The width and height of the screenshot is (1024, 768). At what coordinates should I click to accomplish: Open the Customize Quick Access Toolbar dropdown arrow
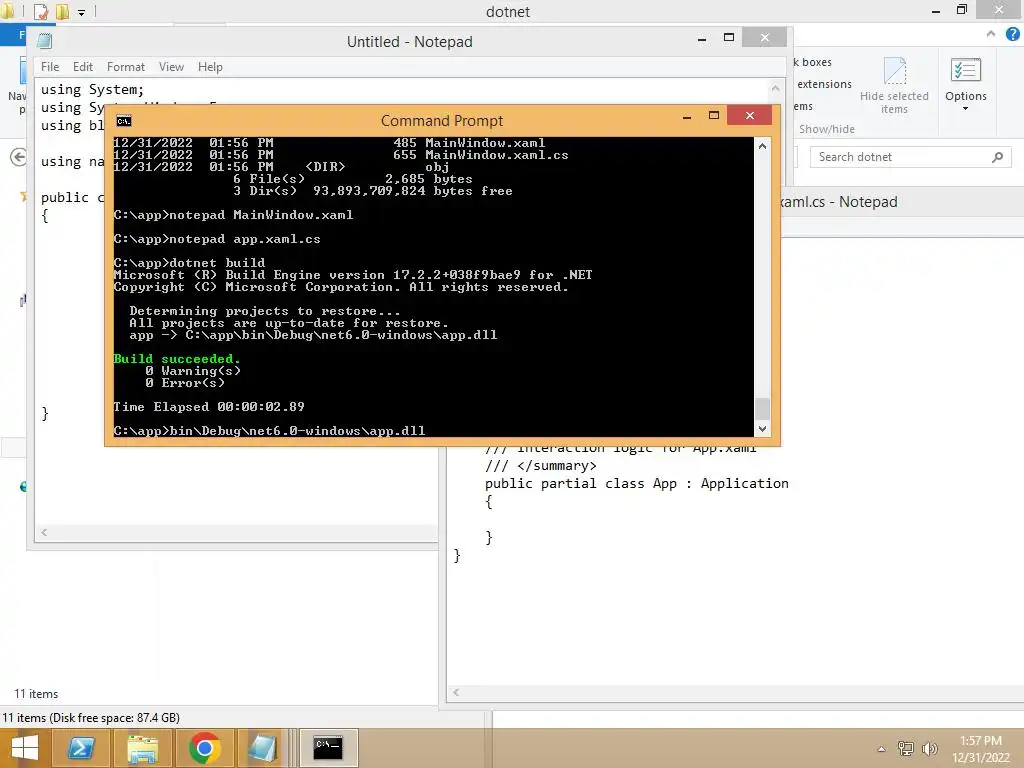pyautogui.click(x=82, y=12)
